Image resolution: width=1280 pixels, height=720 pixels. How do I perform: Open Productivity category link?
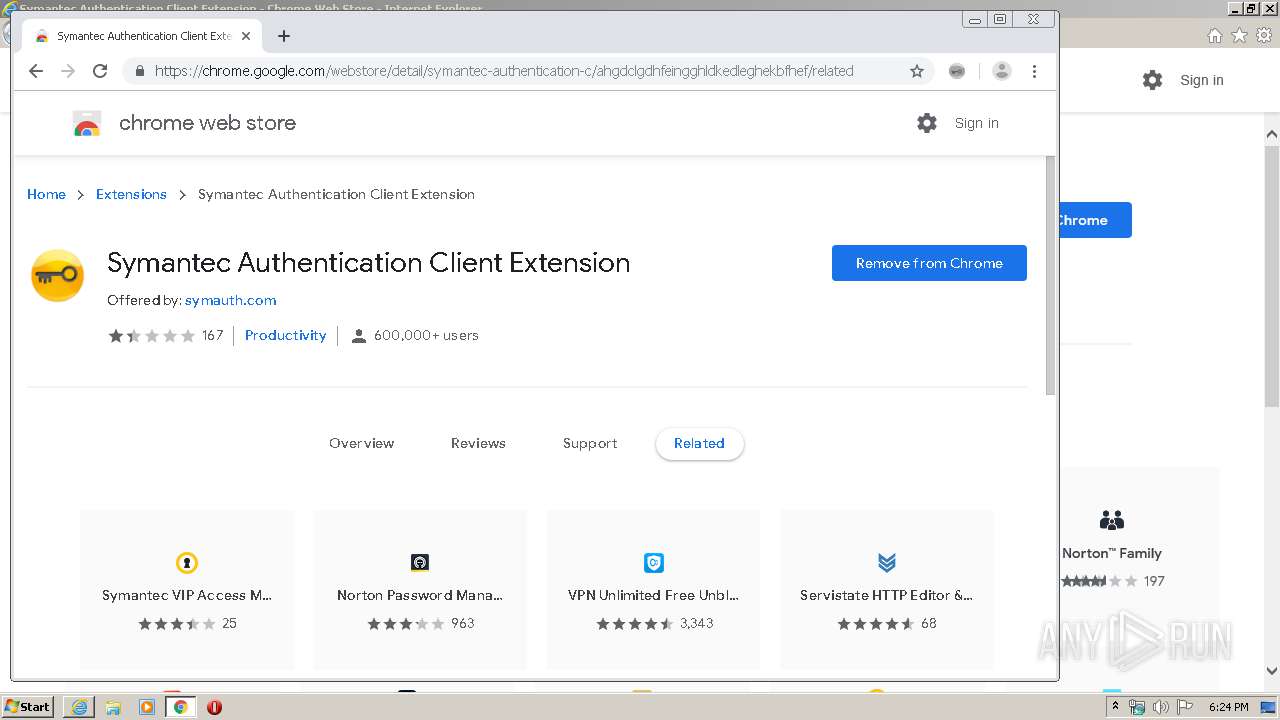[286, 335]
